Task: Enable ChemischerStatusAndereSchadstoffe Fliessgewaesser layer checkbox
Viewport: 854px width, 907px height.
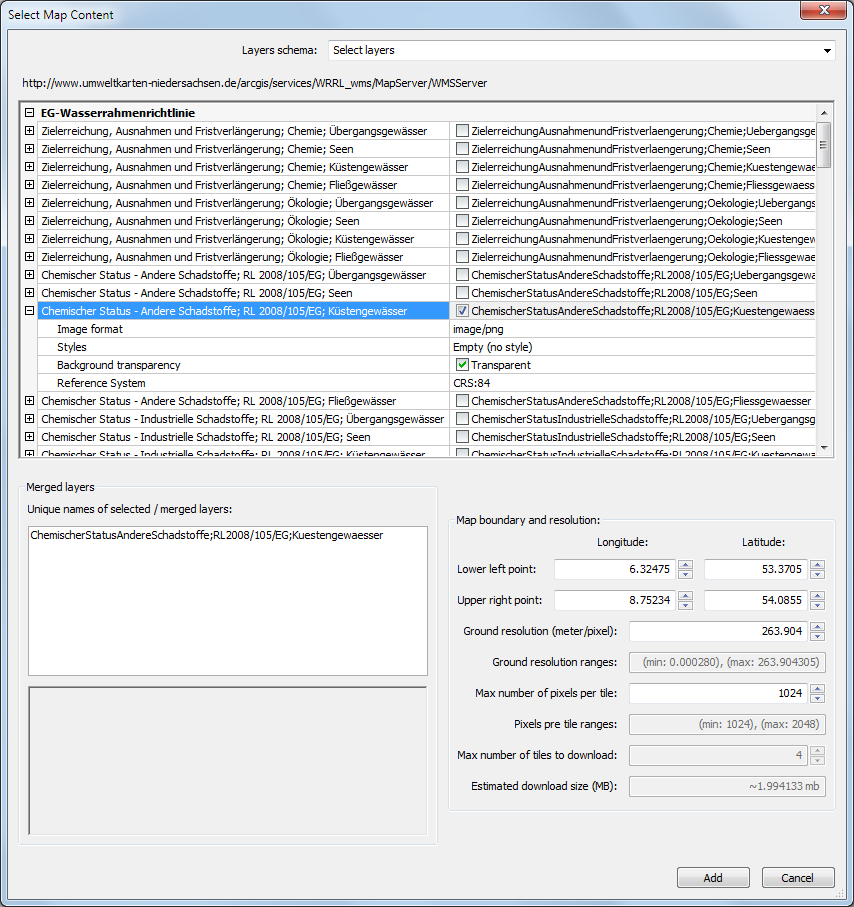Action: click(x=462, y=401)
